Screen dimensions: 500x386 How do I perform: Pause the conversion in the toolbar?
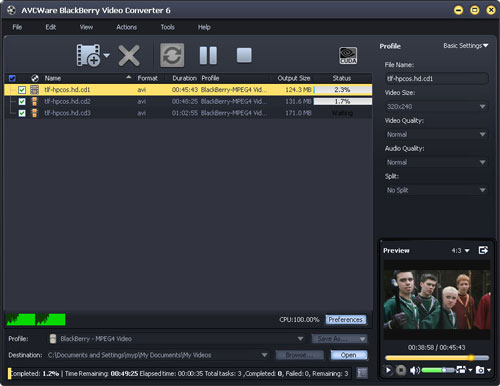tap(208, 55)
